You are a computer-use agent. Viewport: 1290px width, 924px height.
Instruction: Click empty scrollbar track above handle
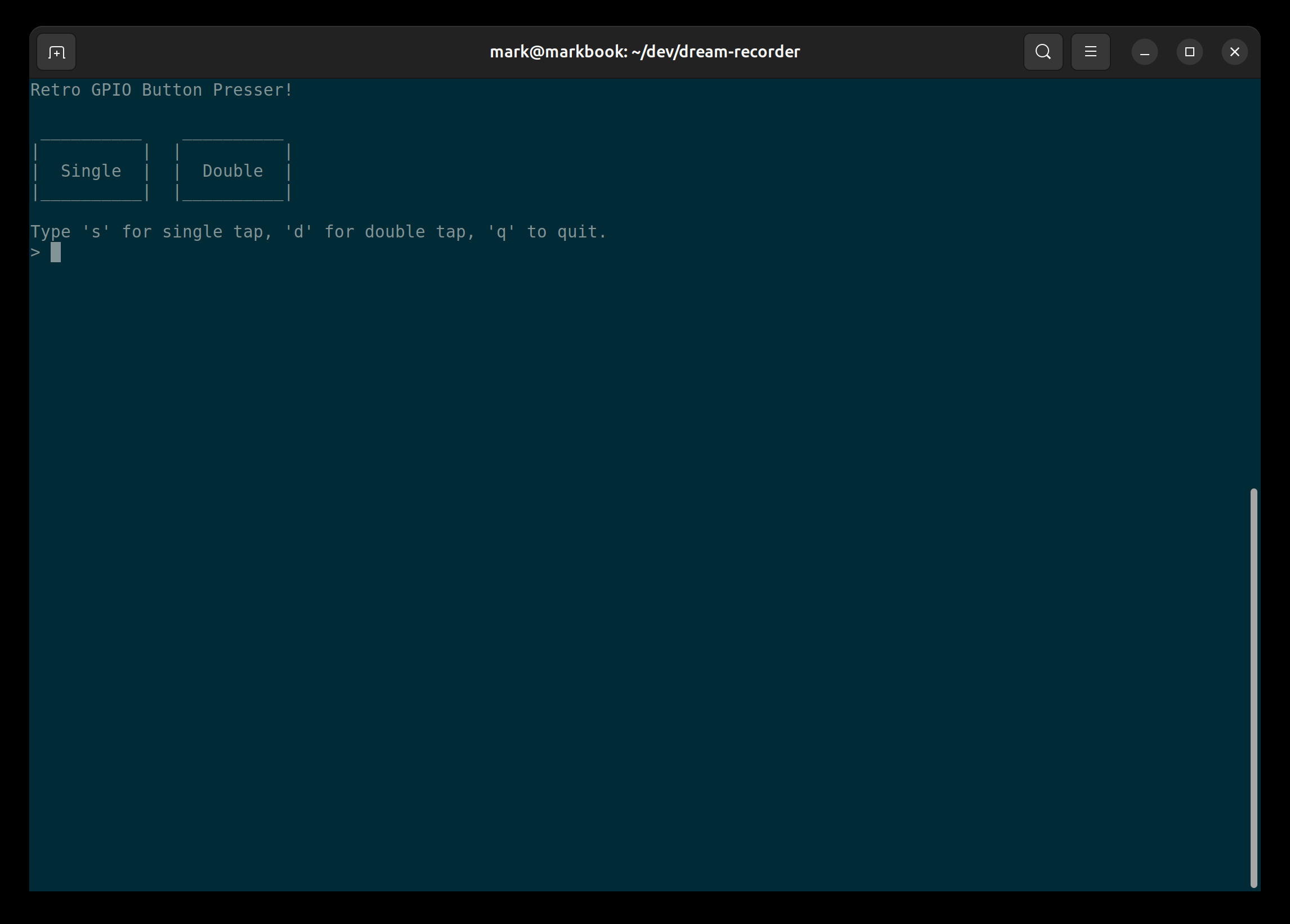tap(1253, 284)
